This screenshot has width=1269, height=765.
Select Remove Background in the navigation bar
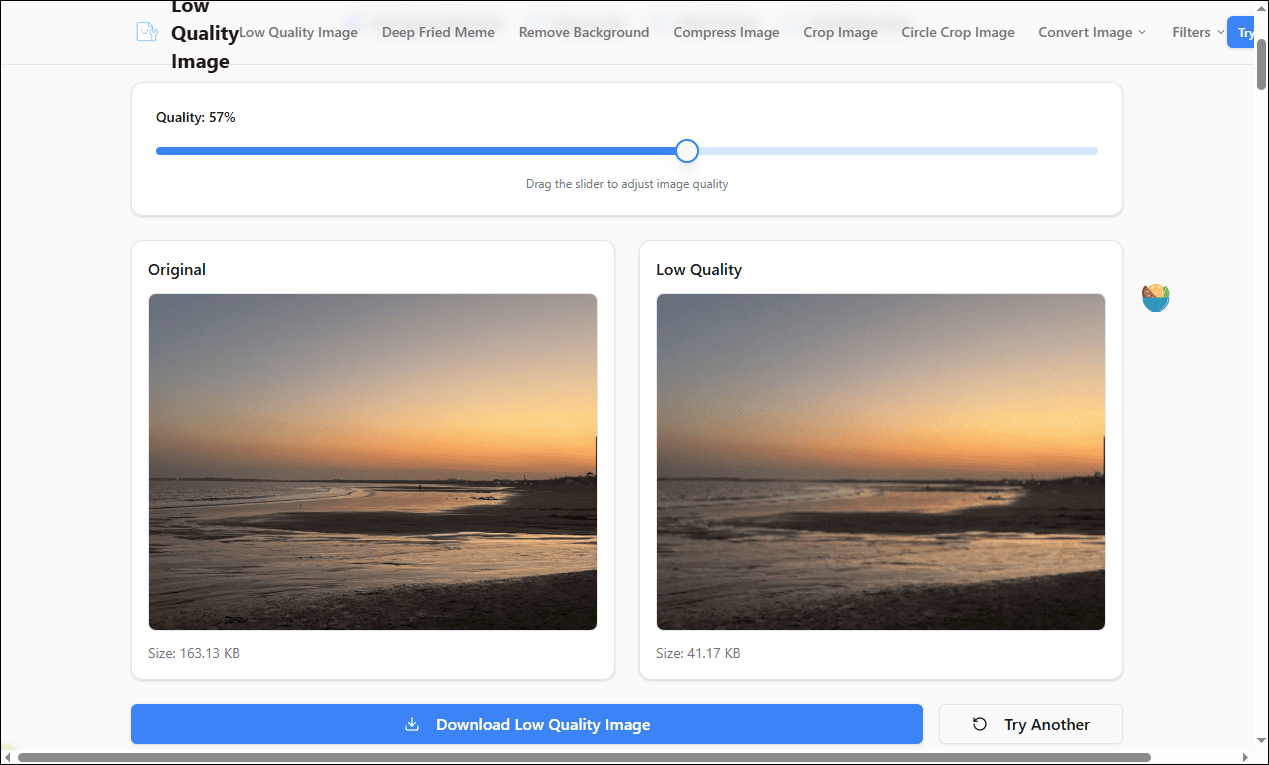pyautogui.click(x=583, y=32)
